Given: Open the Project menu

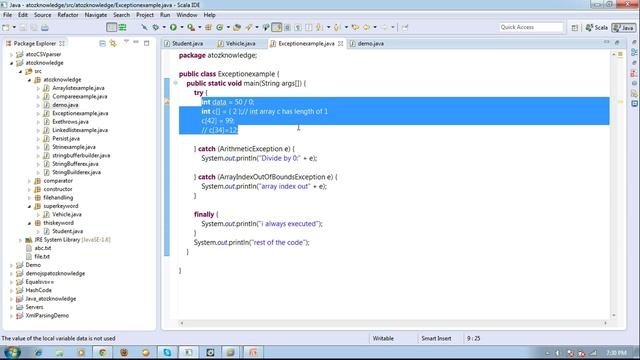Looking at the screenshot, I should pyautogui.click(x=144, y=15).
